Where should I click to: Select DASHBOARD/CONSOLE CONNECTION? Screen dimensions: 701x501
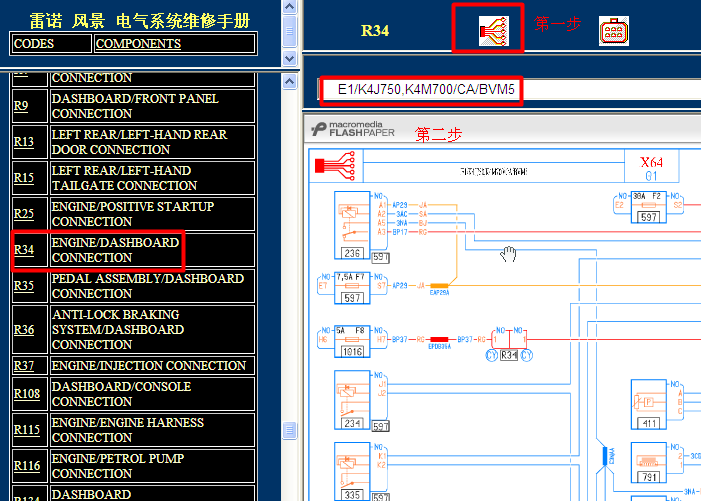point(152,394)
